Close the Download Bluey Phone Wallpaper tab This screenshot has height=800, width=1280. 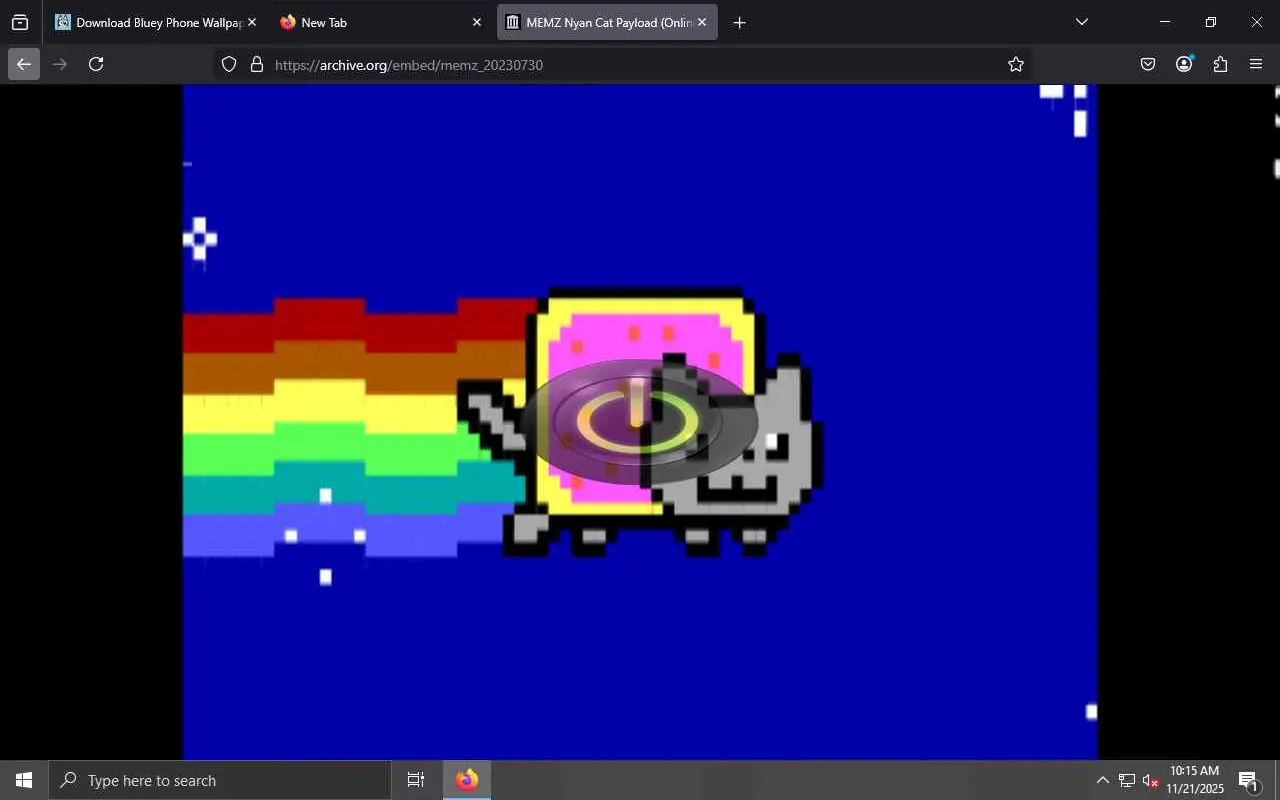[251, 22]
